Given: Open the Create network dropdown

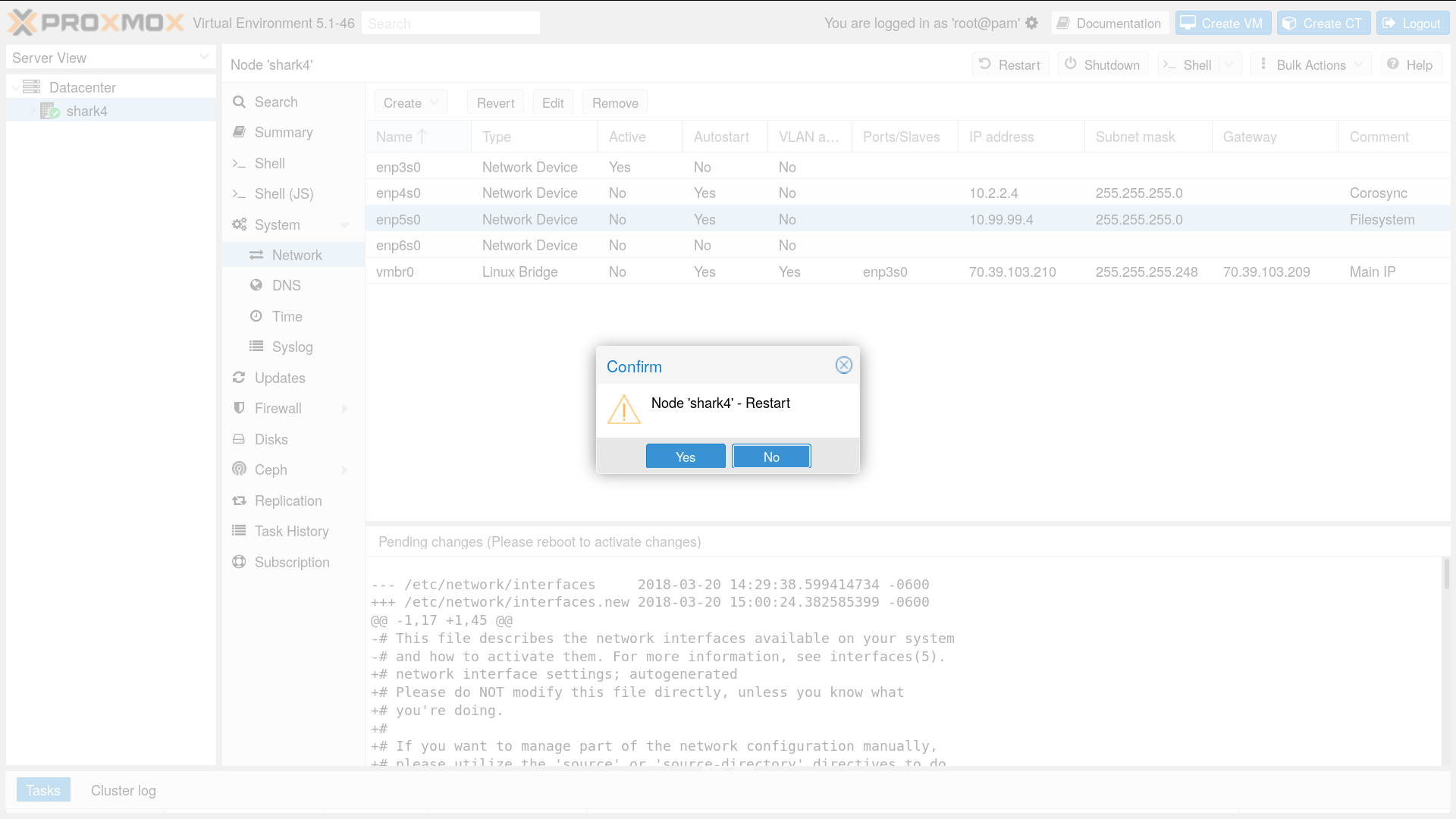Looking at the screenshot, I should (x=411, y=102).
